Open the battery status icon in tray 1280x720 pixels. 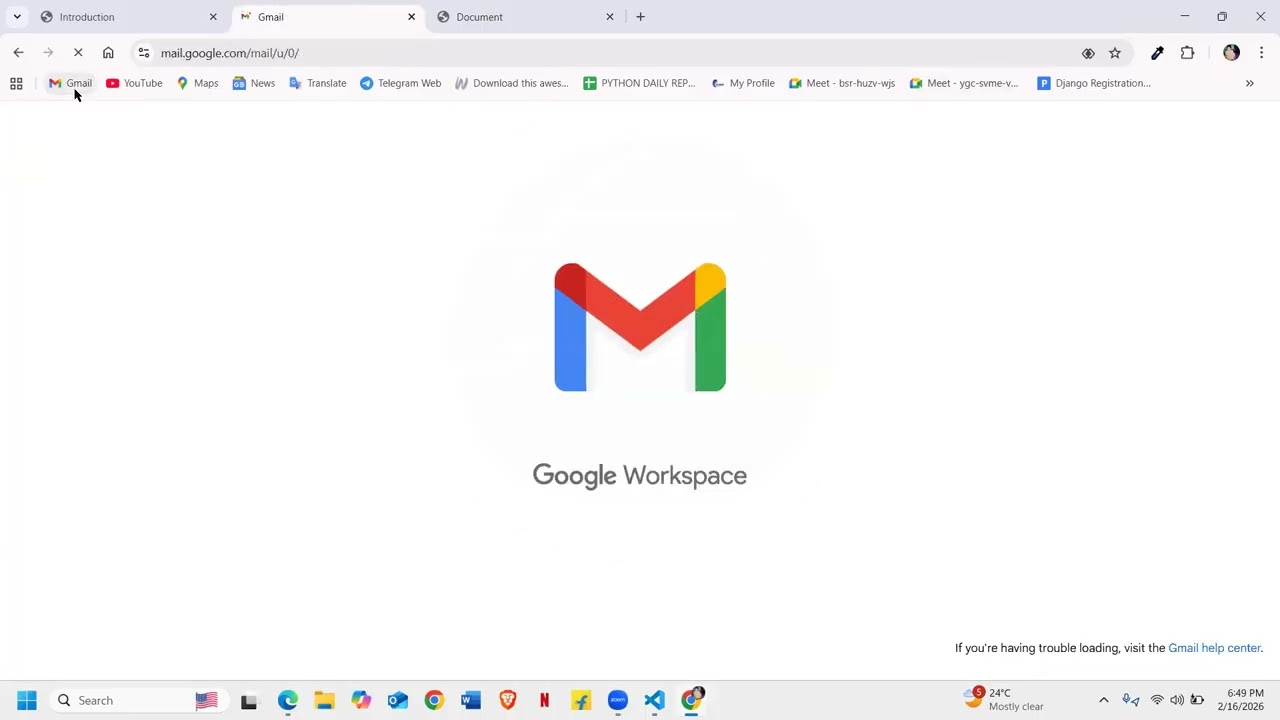[1197, 700]
